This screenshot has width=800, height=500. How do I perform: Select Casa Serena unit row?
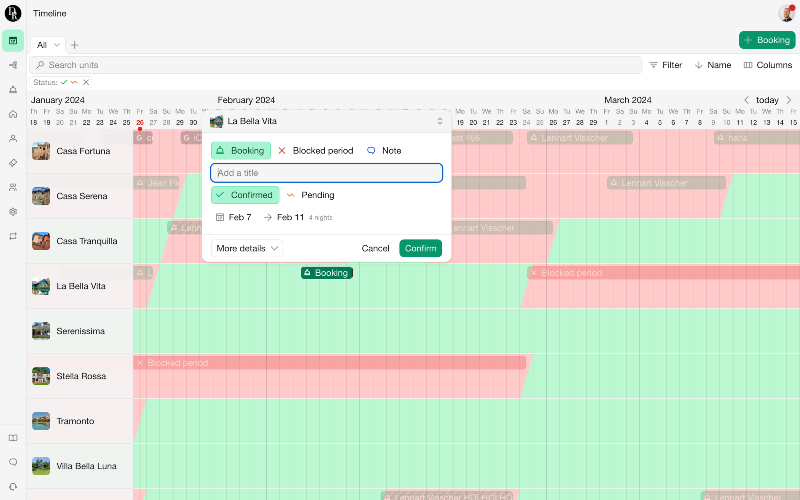click(x=80, y=196)
